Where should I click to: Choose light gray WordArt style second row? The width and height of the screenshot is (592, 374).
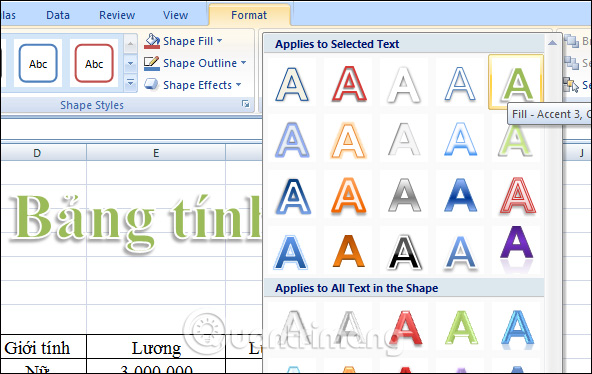pos(404,140)
